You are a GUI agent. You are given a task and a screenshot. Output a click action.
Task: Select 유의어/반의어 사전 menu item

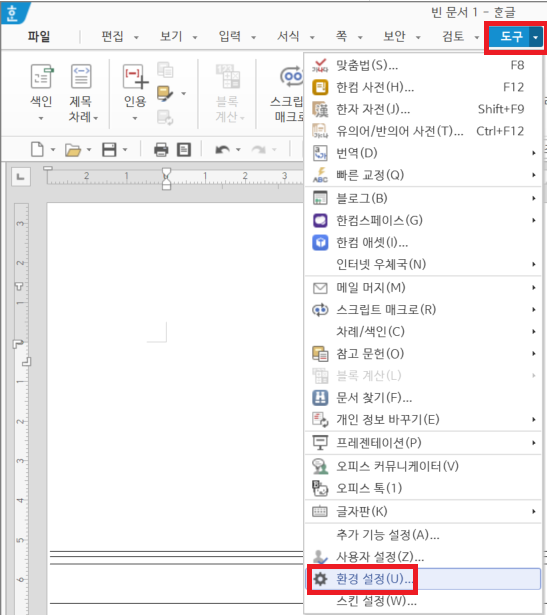[x=423, y=131]
